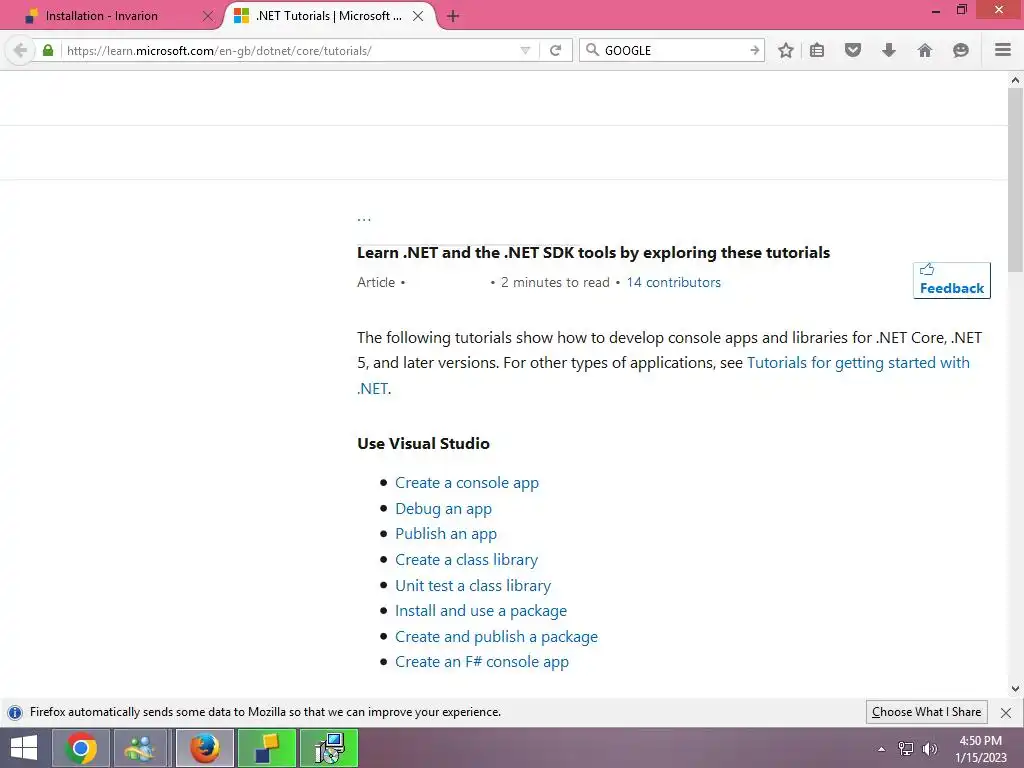
Task: Open Tutorials for getting started with .NET link
Action: (858, 362)
